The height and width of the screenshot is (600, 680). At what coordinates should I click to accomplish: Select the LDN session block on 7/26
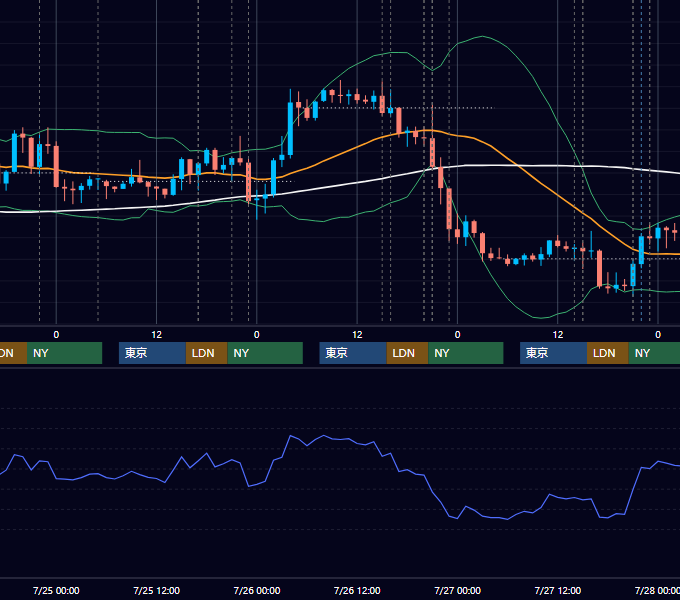(x=407, y=353)
